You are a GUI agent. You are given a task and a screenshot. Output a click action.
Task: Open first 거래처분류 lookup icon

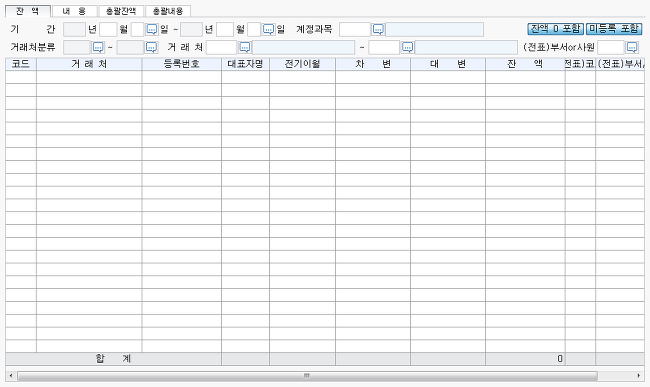pos(98,48)
